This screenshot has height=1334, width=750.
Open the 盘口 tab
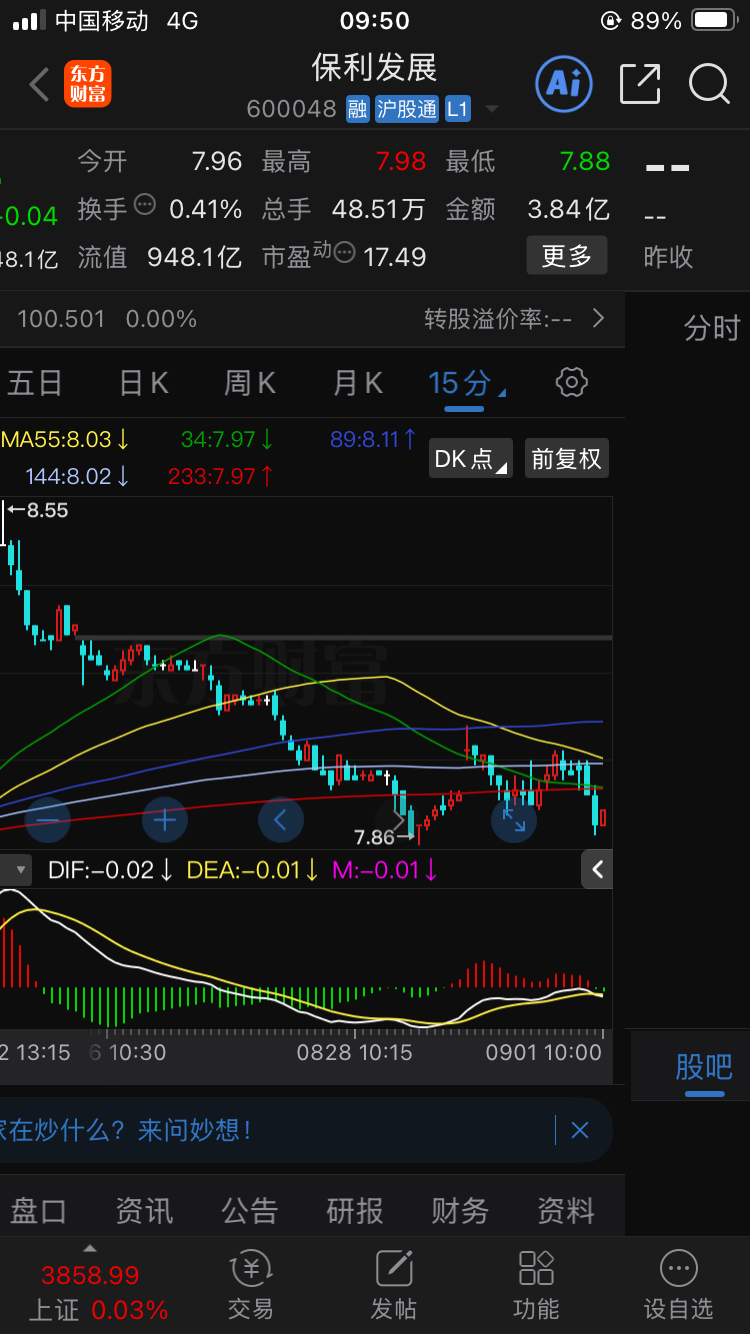(38, 1211)
